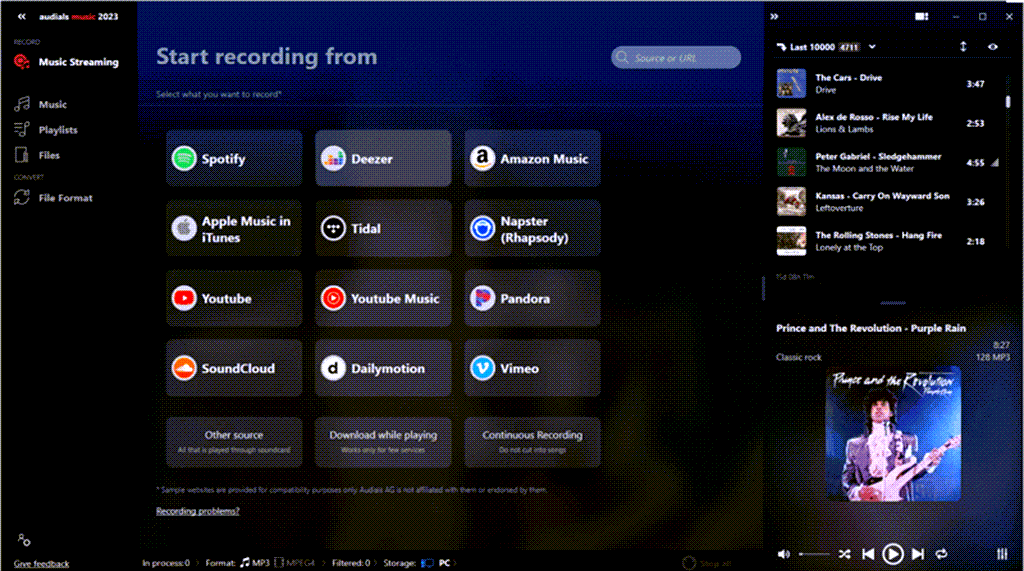Click the SoundCloud logo icon
The height and width of the screenshot is (571, 1024).
tap(184, 368)
